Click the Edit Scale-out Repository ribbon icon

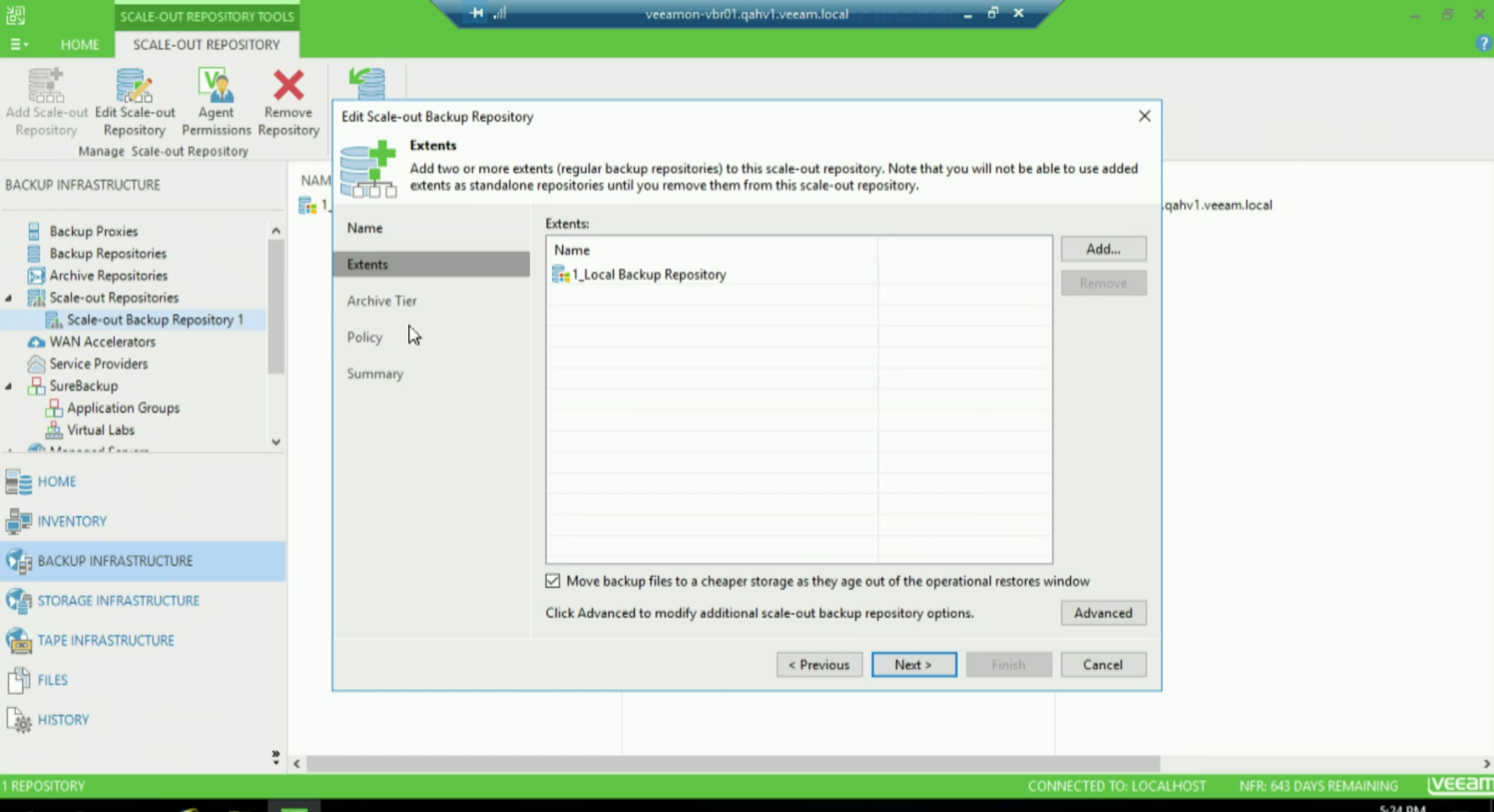point(135,85)
